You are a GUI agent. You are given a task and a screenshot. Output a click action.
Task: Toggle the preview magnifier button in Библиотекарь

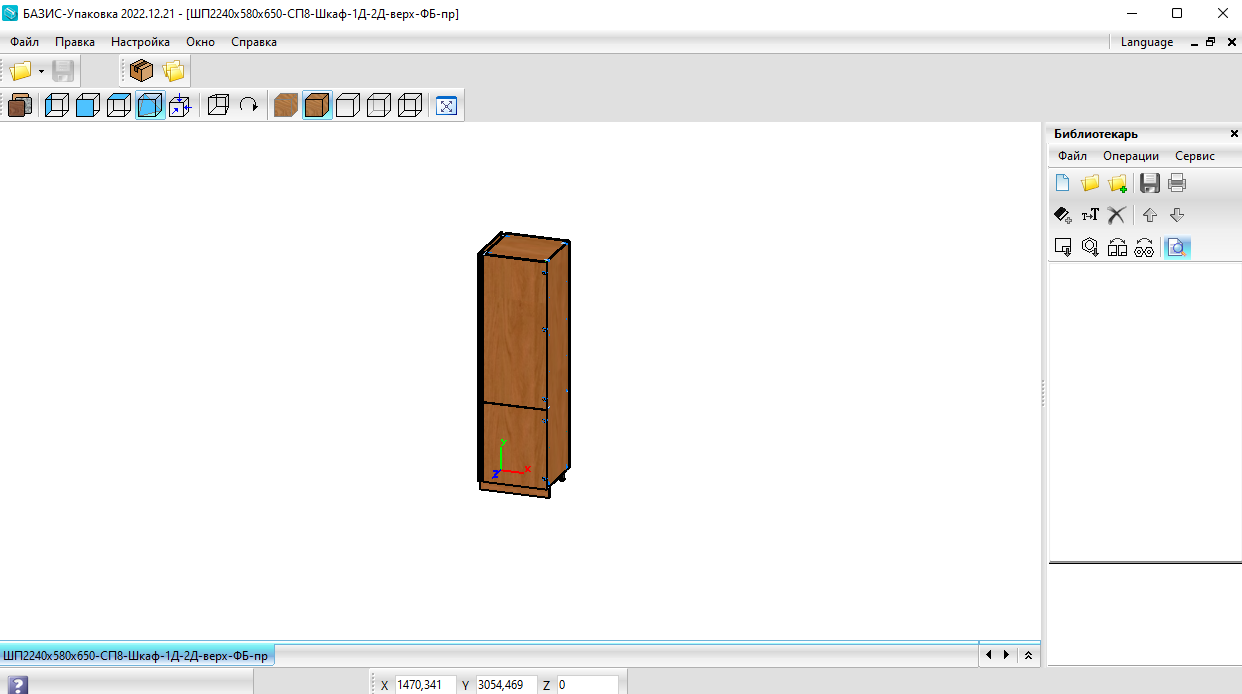point(1178,247)
